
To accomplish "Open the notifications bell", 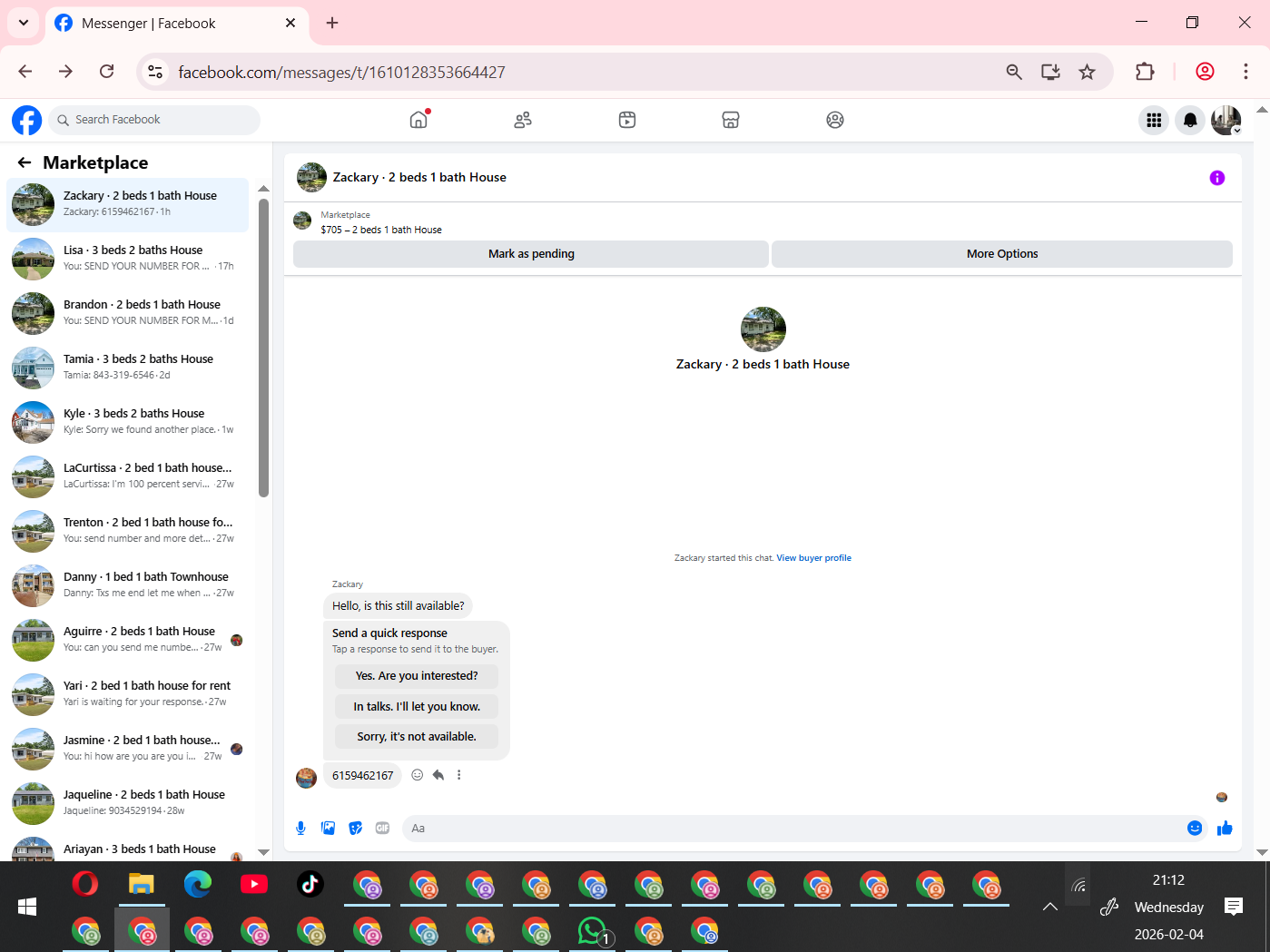I will [x=1190, y=120].
